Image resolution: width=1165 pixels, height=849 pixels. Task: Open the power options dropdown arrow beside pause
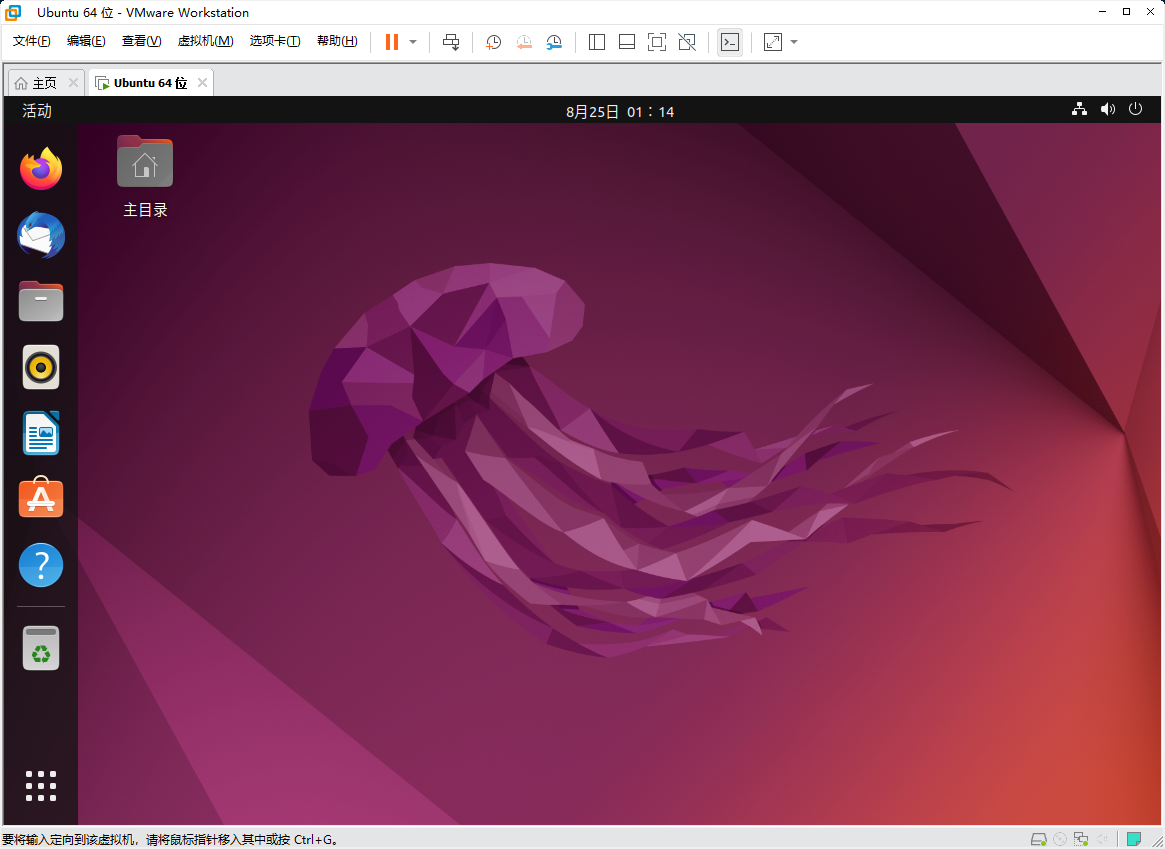click(x=413, y=42)
